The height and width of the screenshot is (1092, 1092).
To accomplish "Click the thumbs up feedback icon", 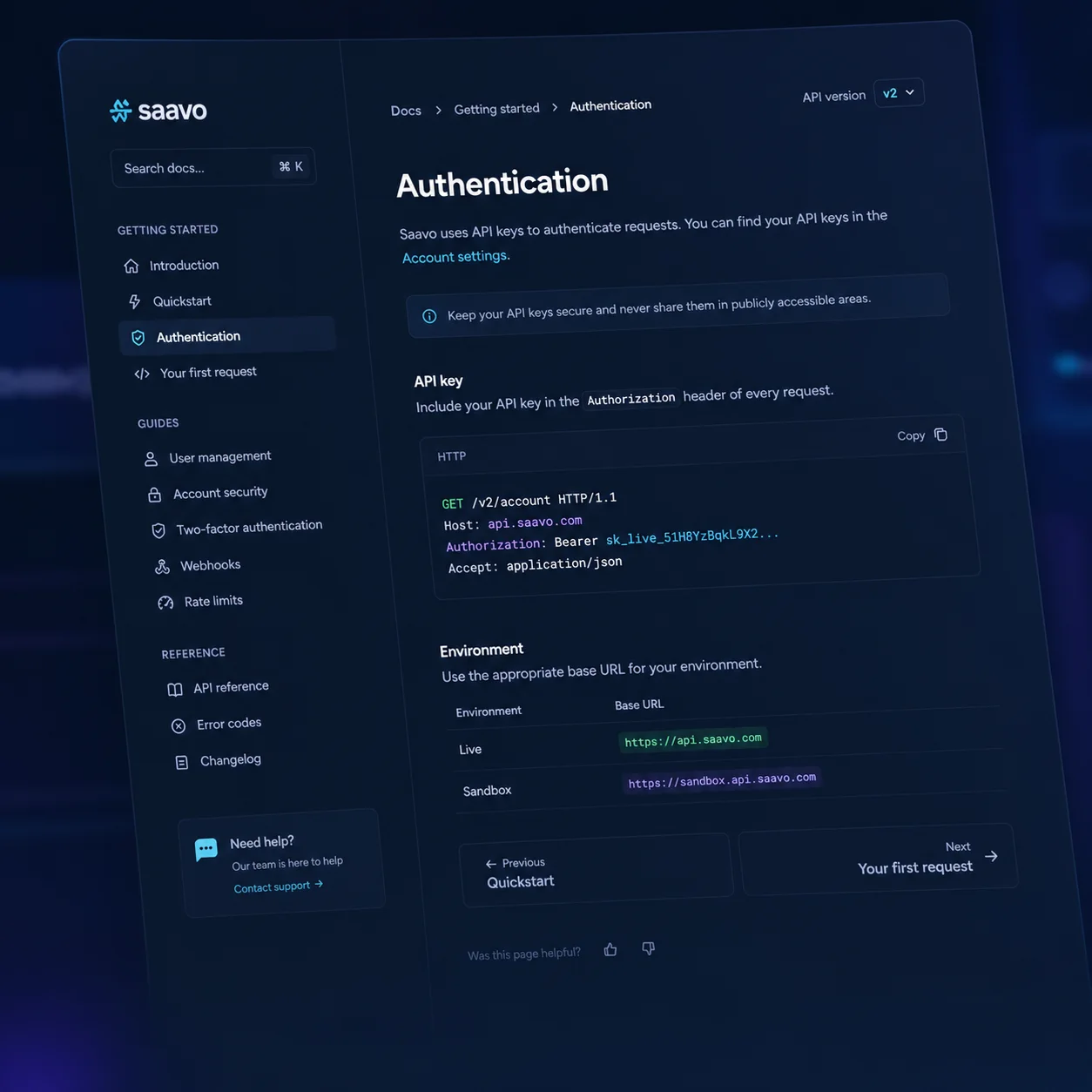I will click(x=610, y=950).
